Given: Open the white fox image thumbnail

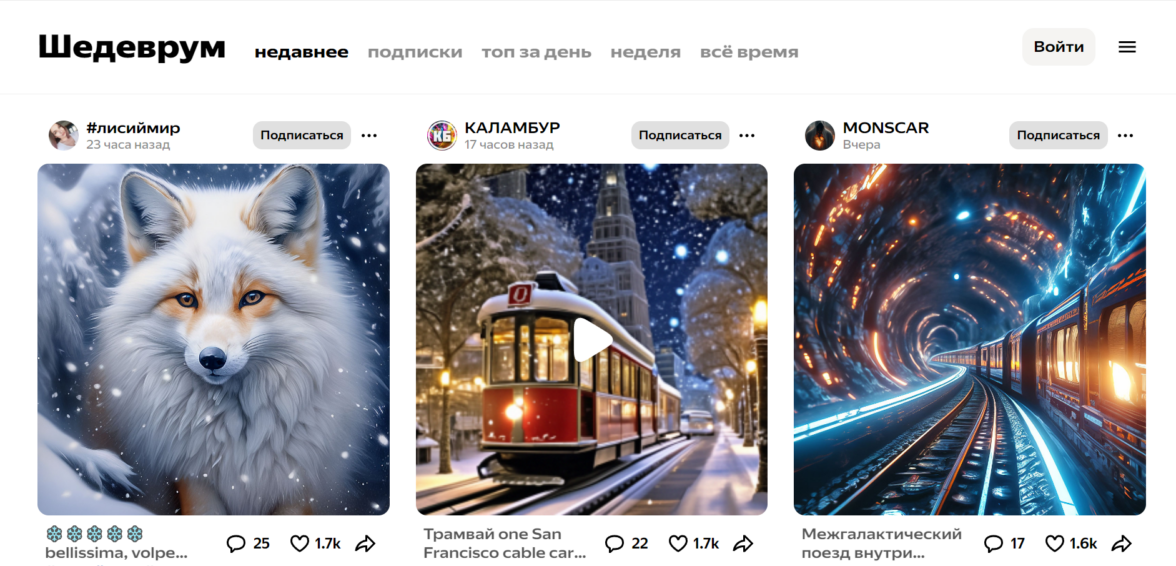Looking at the screenshot, I should click(214, 340).
